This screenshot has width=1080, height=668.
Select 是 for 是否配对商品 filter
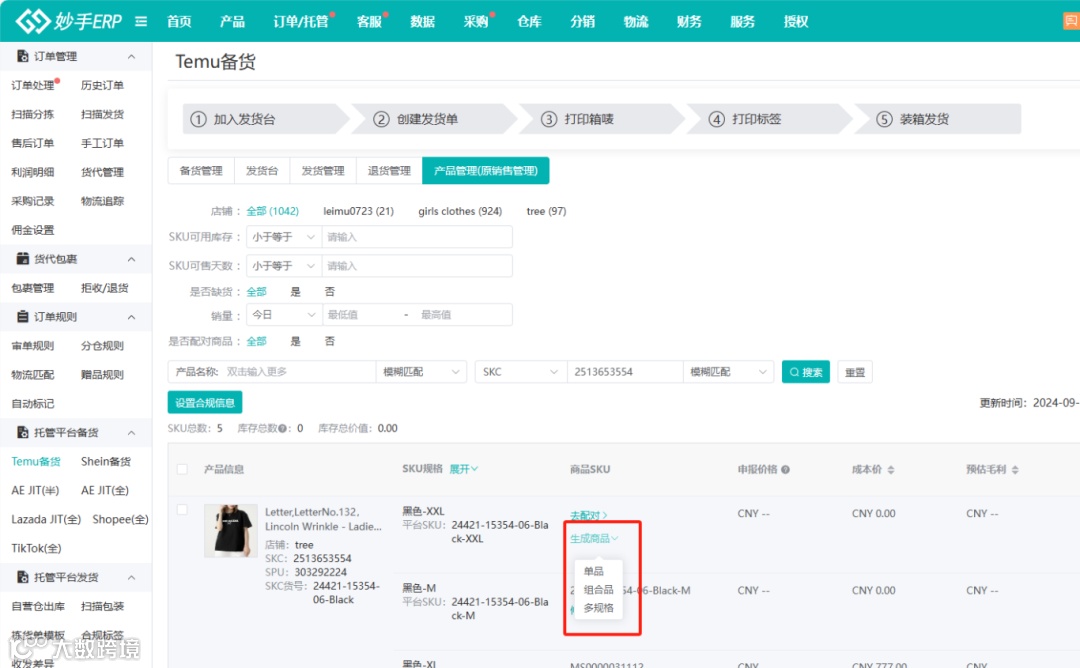[295, 341]
